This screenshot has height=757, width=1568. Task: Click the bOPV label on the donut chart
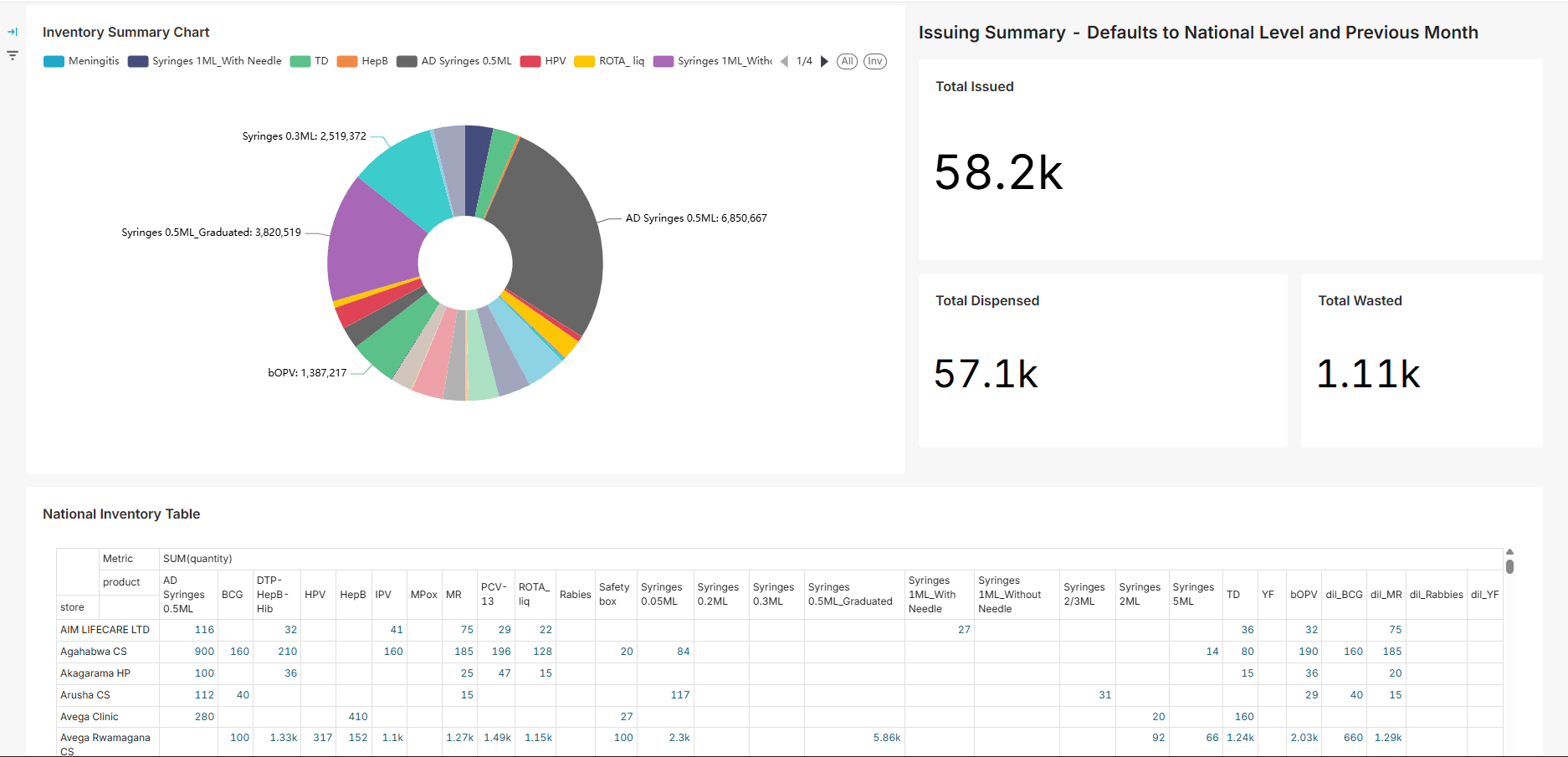[306, 372]
